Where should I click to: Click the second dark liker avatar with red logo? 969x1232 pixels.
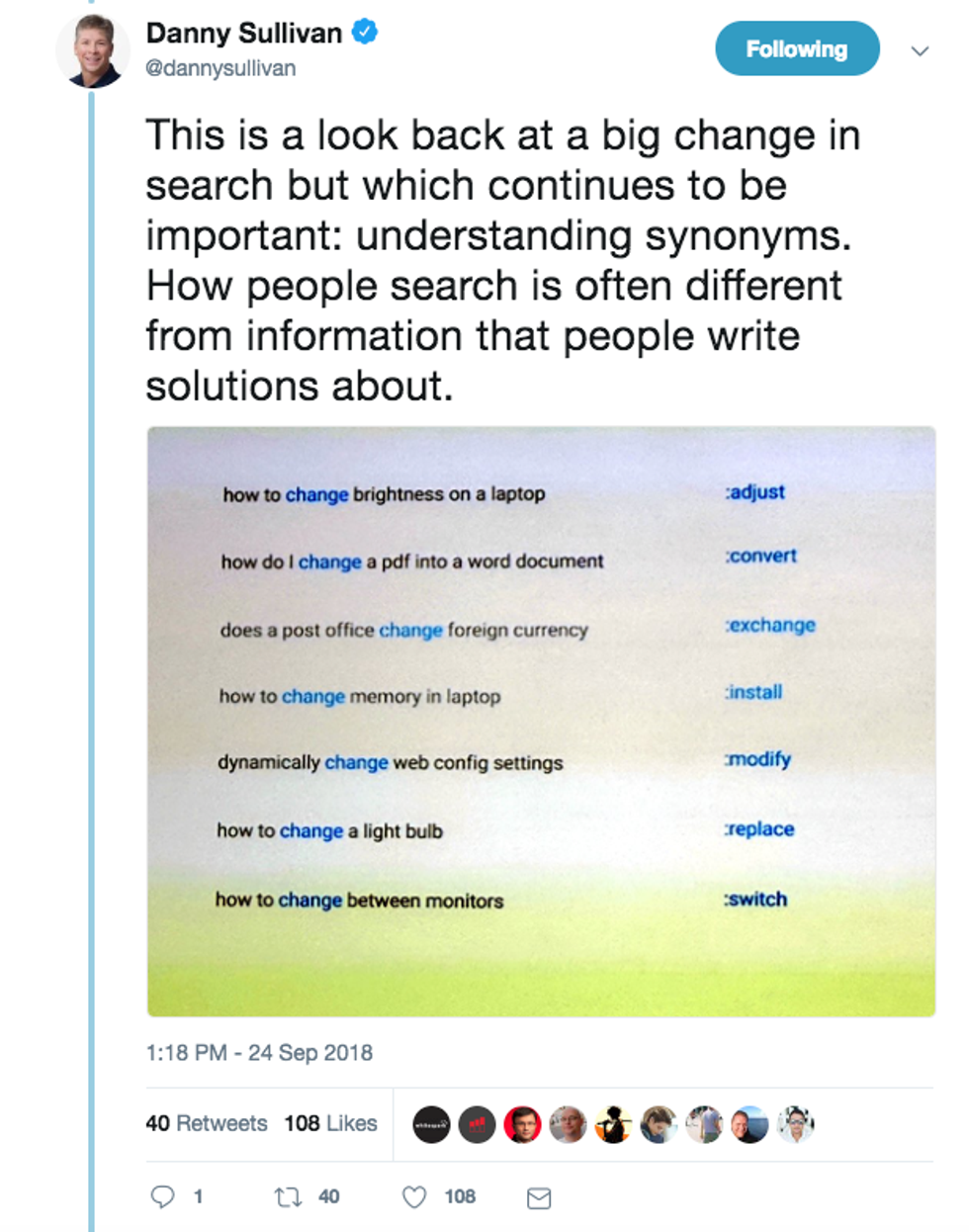[477, 1124]
